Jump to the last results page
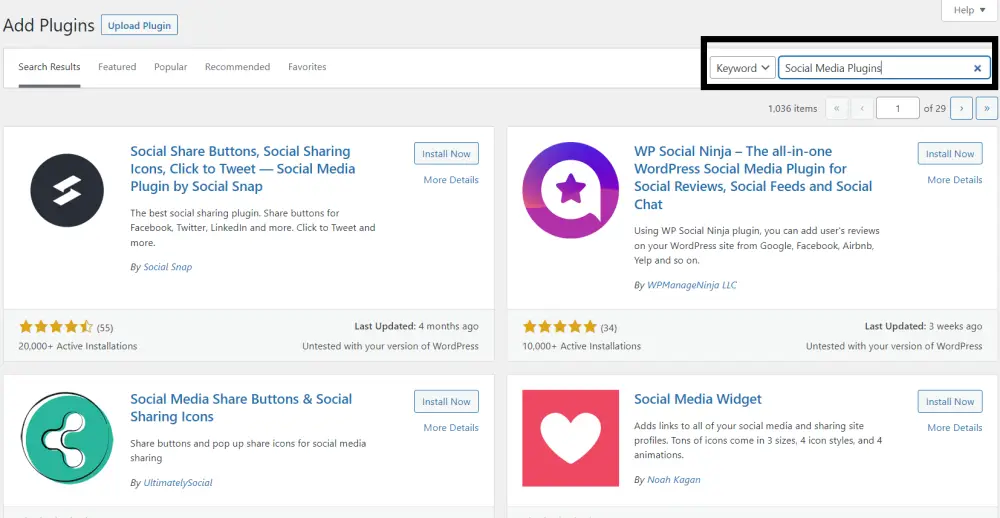 pyautogui.click(x=987, y=108)
